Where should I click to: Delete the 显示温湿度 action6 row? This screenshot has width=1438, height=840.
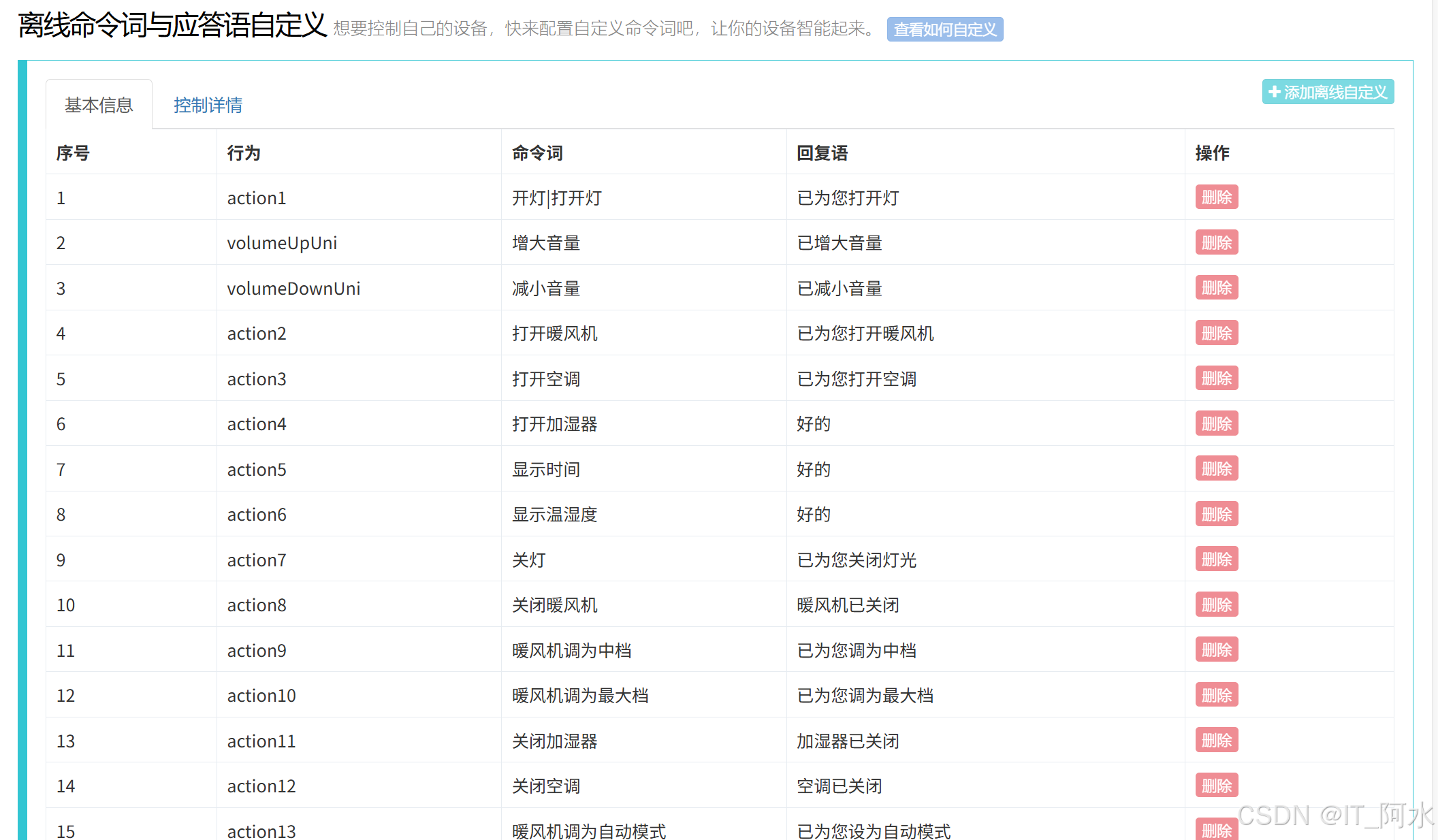click(x=1216, y=514)
